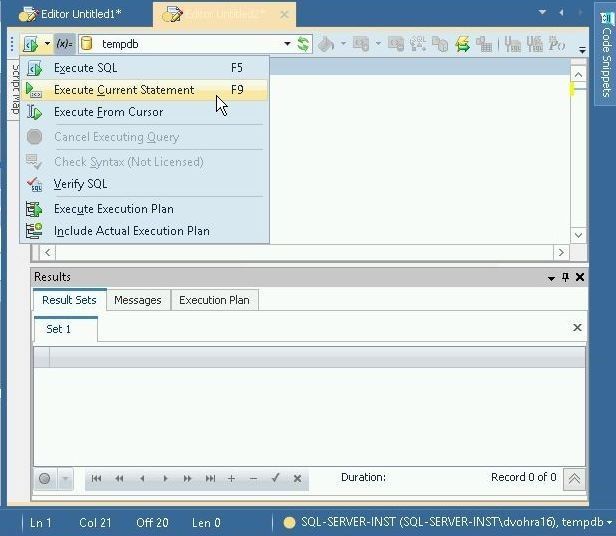The width and height of the screenshot is (616, 536).
Task: Open the Execution Plan tab
Action: click(x=214, y=300)
